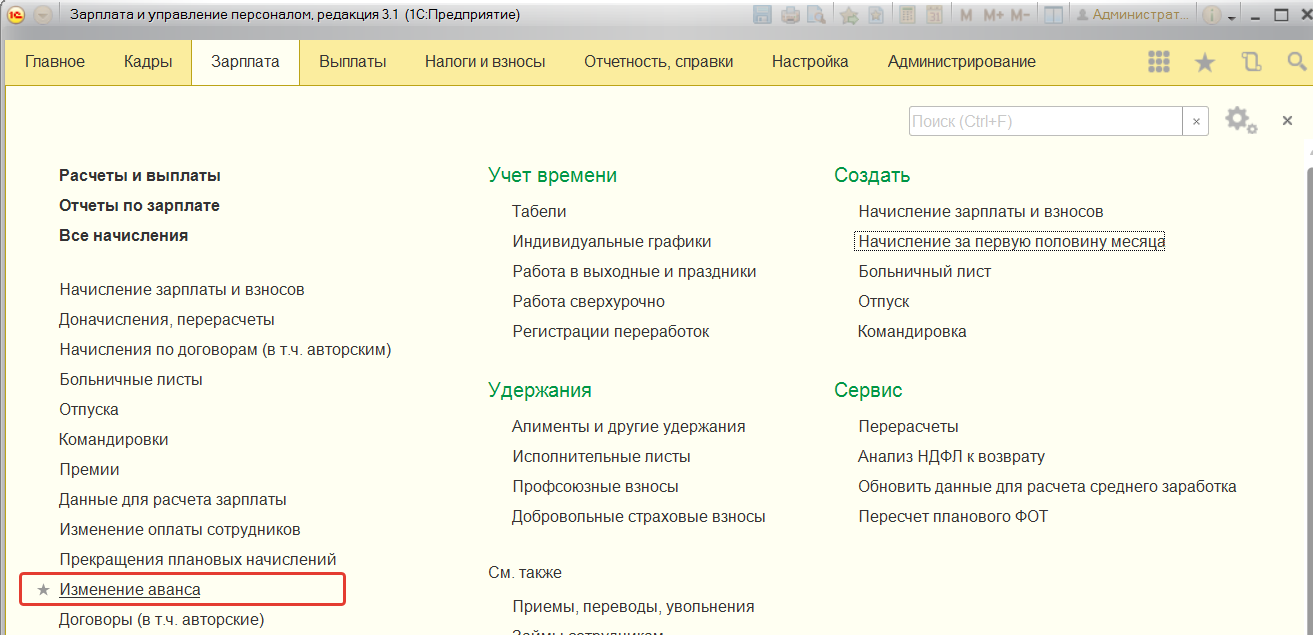Toggle favorite star beside Изменение аванса
The width and height of the screenshot is (1313, 635).
[43, 590]
